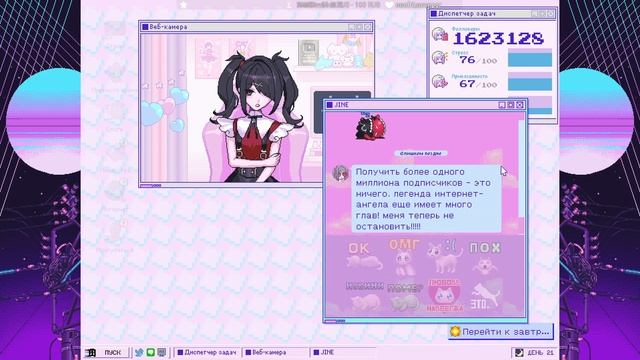Close the Диспетчер задач window
Viewport: 640px width, 360px height.
(551, 14)
